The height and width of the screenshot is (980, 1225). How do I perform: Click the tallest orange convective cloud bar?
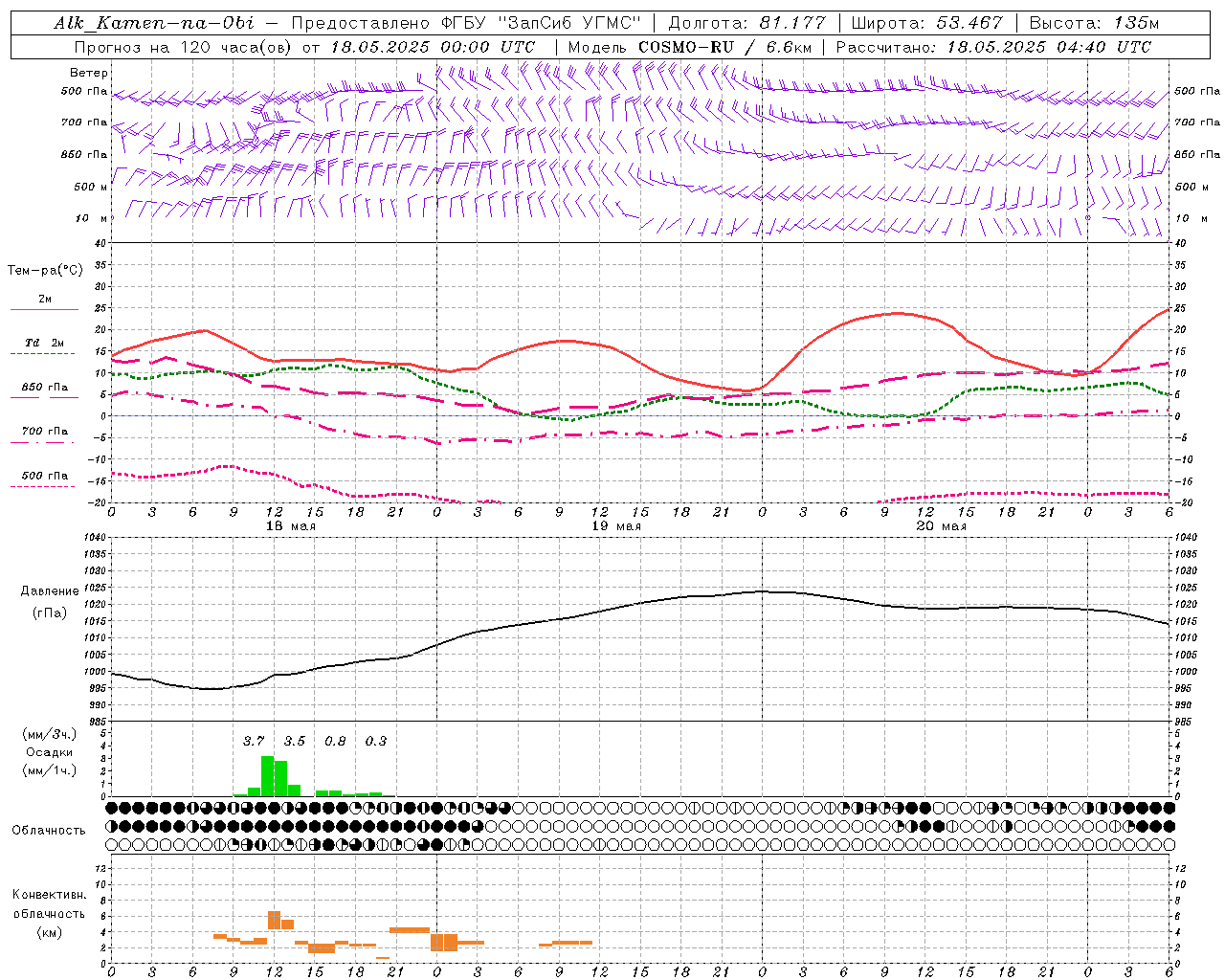(x=274, y=920)
